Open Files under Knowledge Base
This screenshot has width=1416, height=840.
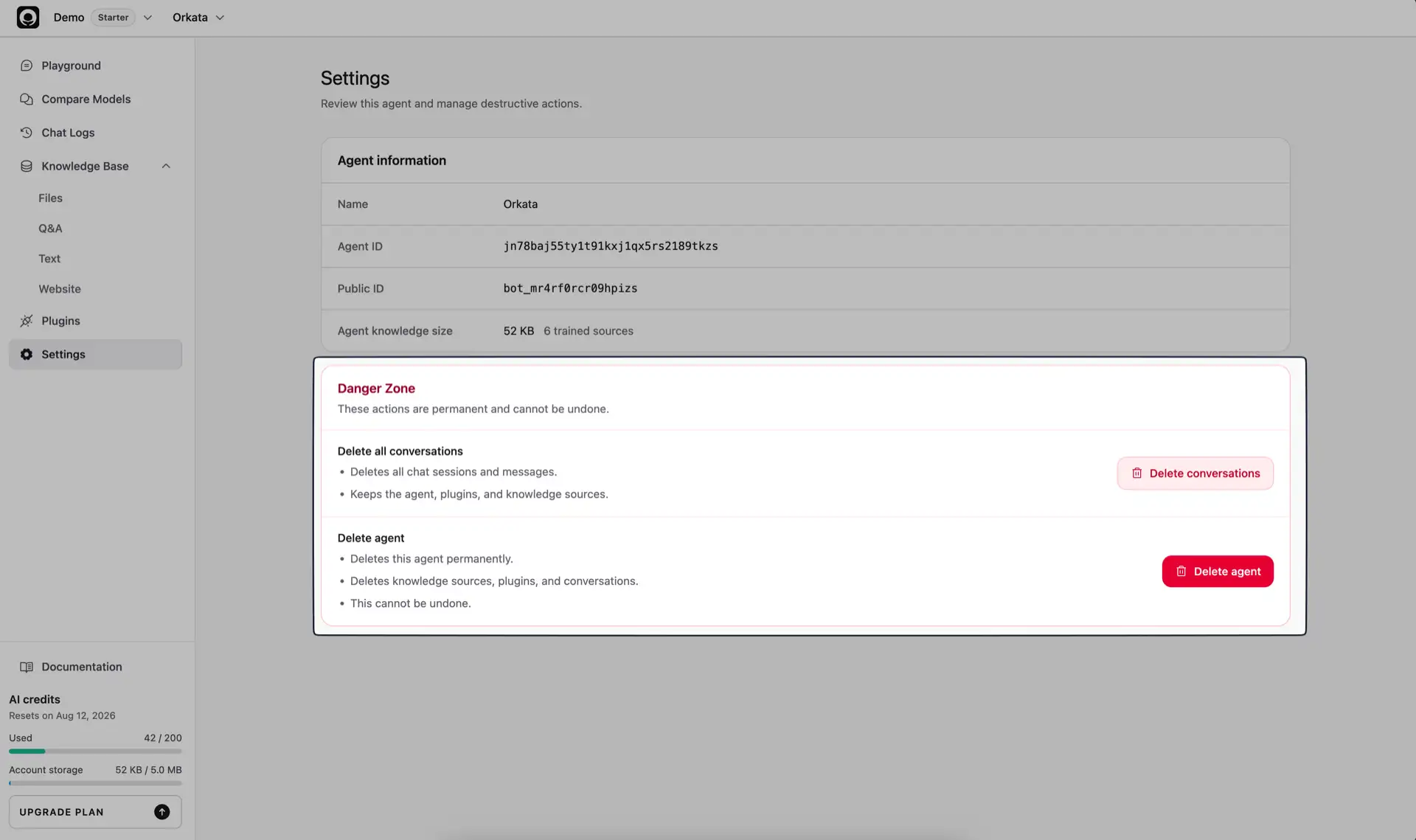tap(50, 198)
